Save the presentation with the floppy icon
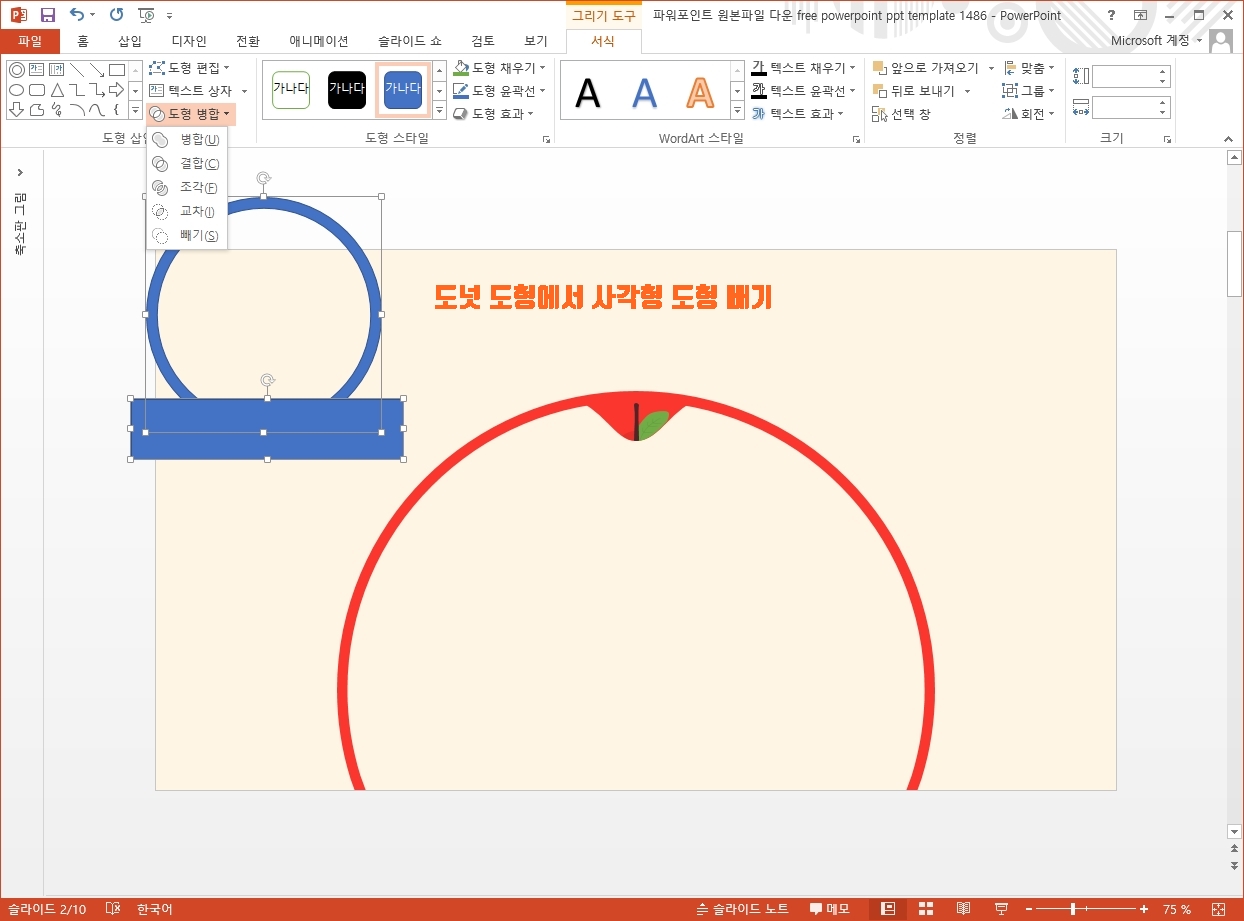Screen dimensions: 1244x921 point(47,15)
